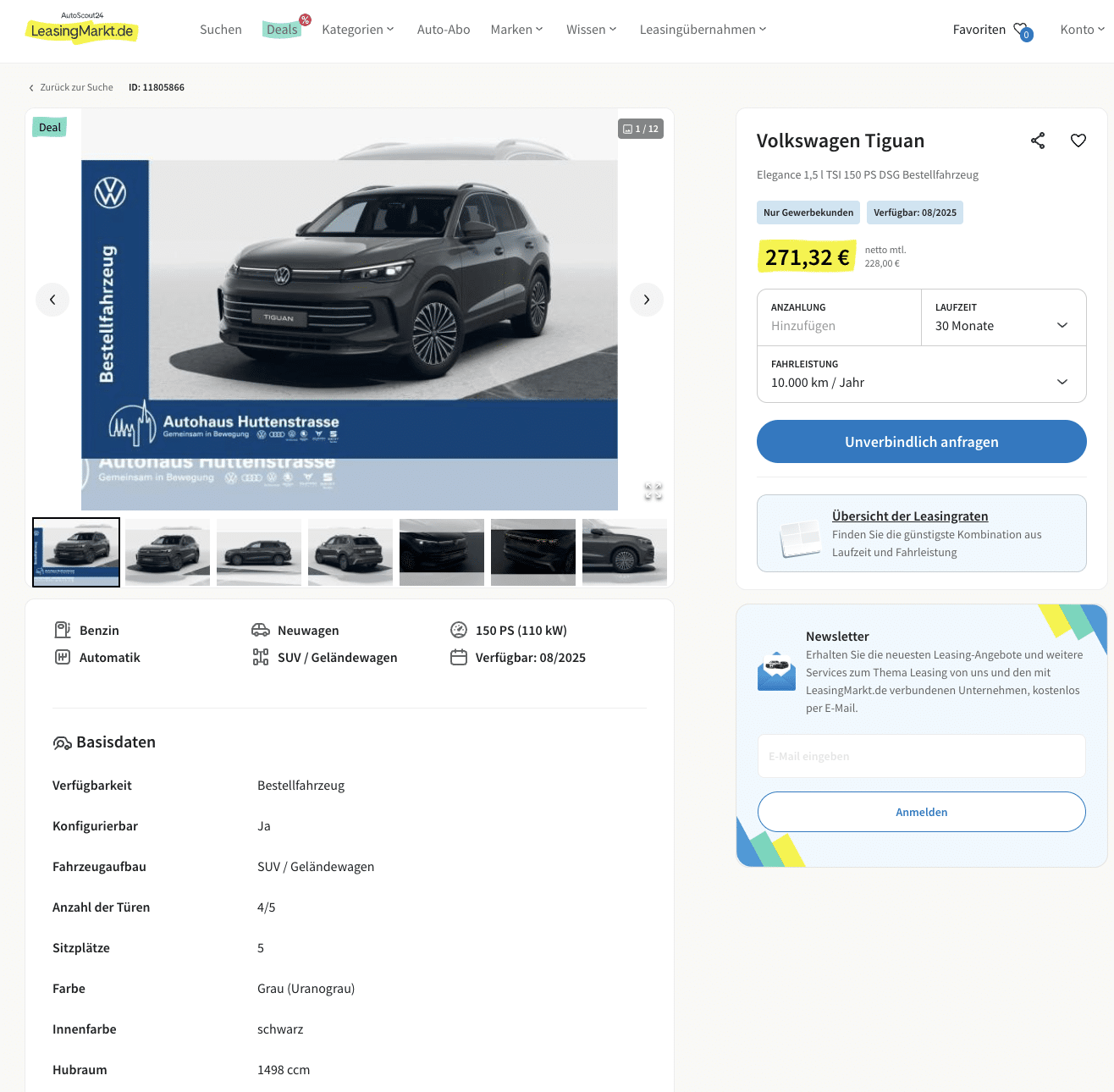Click the SUV / Geländewagen category icon
Viewport: 1114px width, 1092px height.
pos(261,657)
